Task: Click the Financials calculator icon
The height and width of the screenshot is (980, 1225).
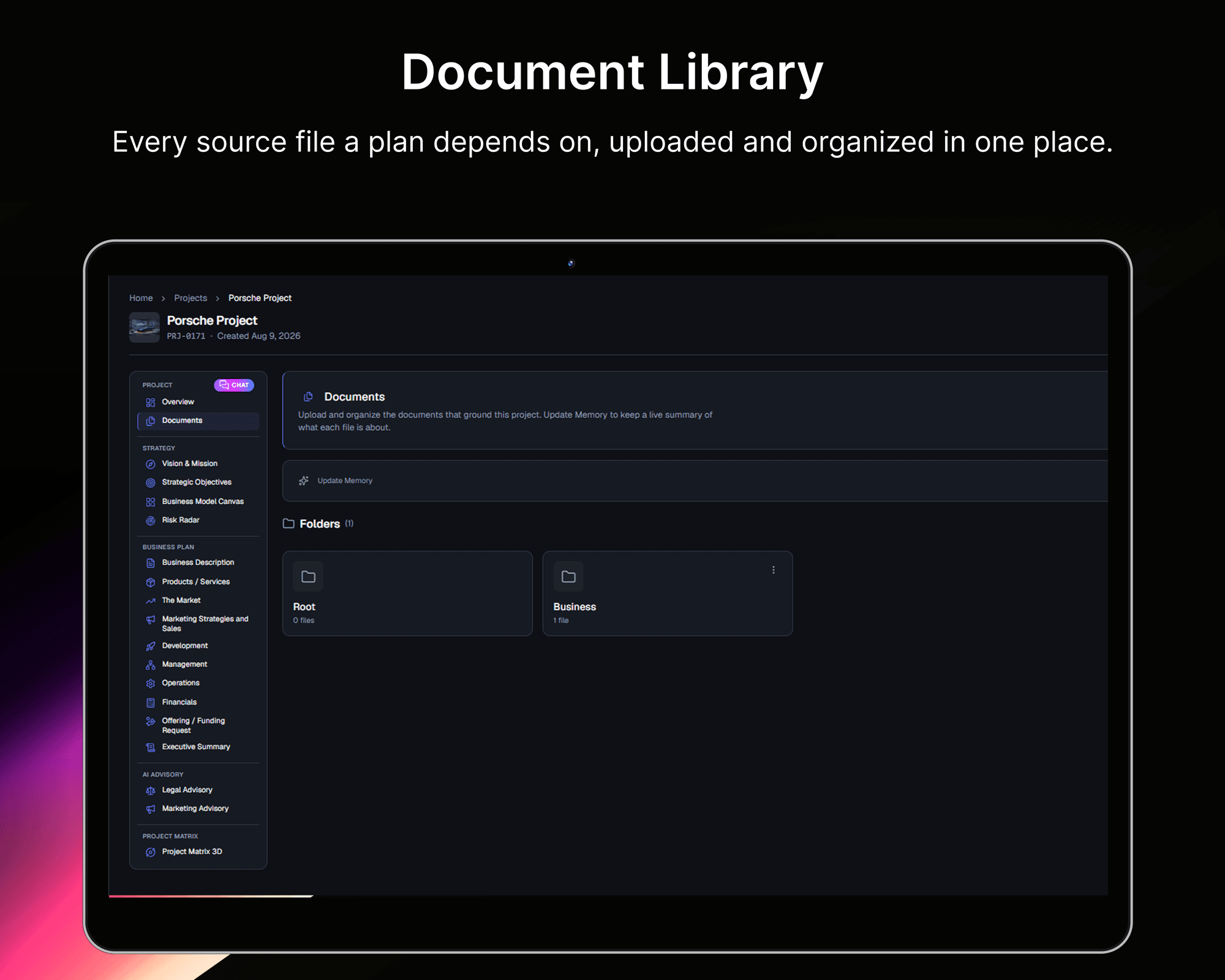Action: (x=151, y=703)
